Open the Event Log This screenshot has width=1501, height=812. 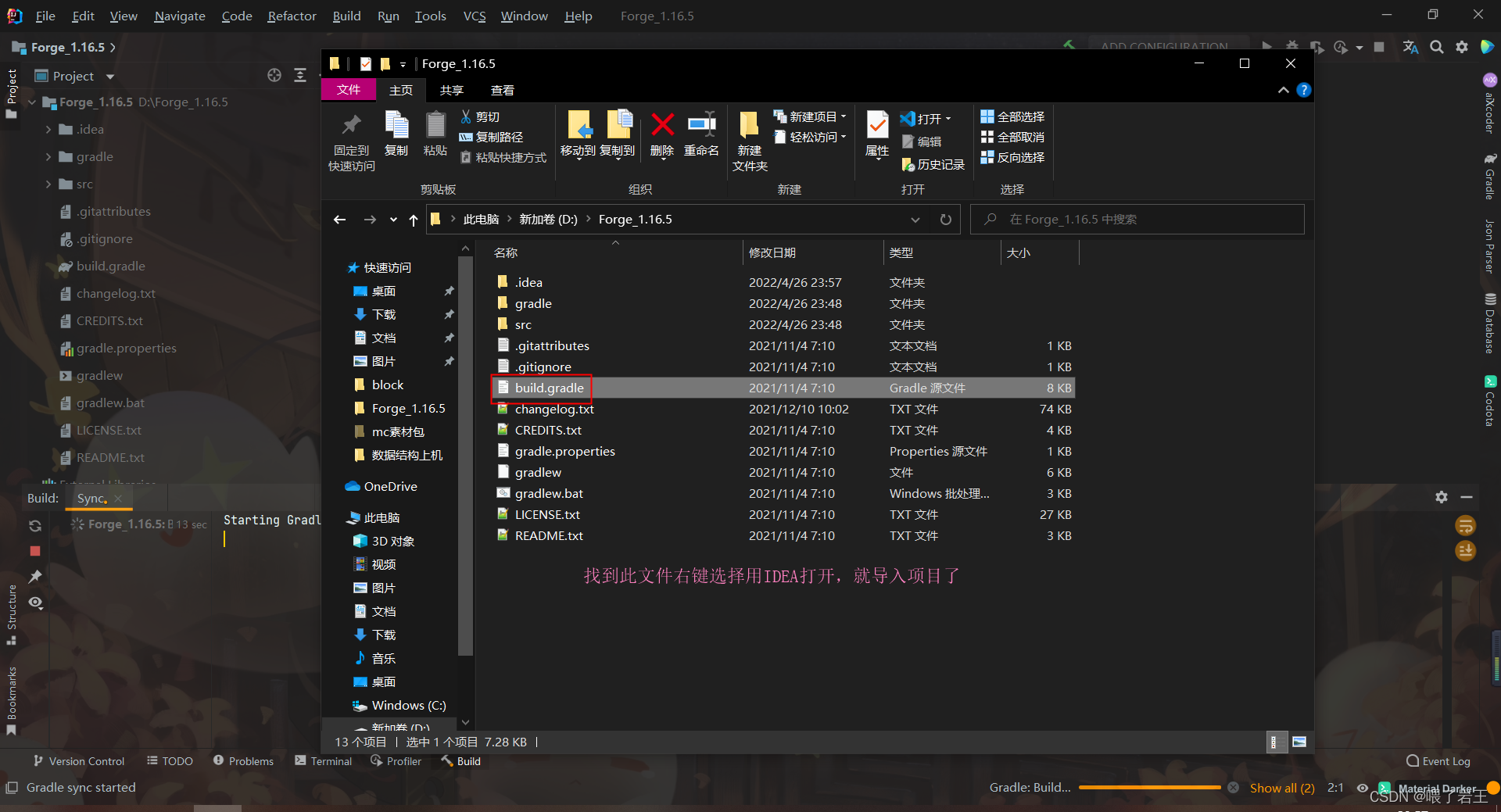pos(1438,761)
